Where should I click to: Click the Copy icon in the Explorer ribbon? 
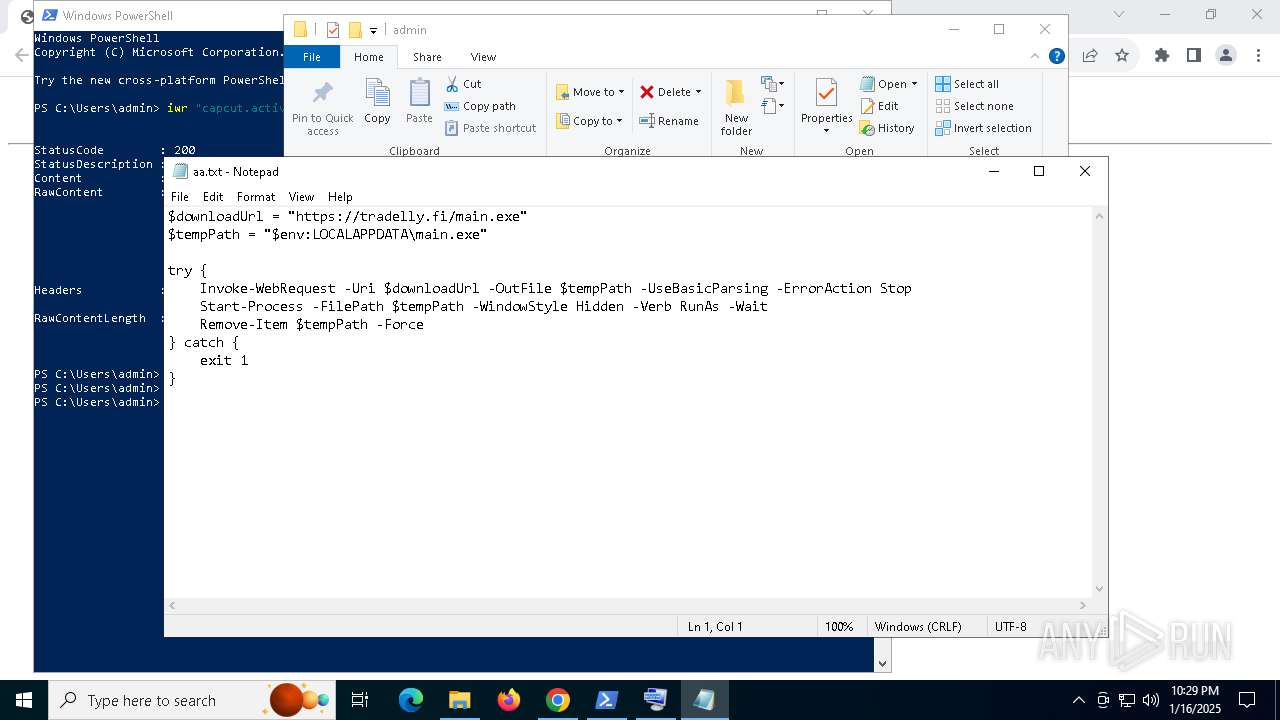(377, 101)
